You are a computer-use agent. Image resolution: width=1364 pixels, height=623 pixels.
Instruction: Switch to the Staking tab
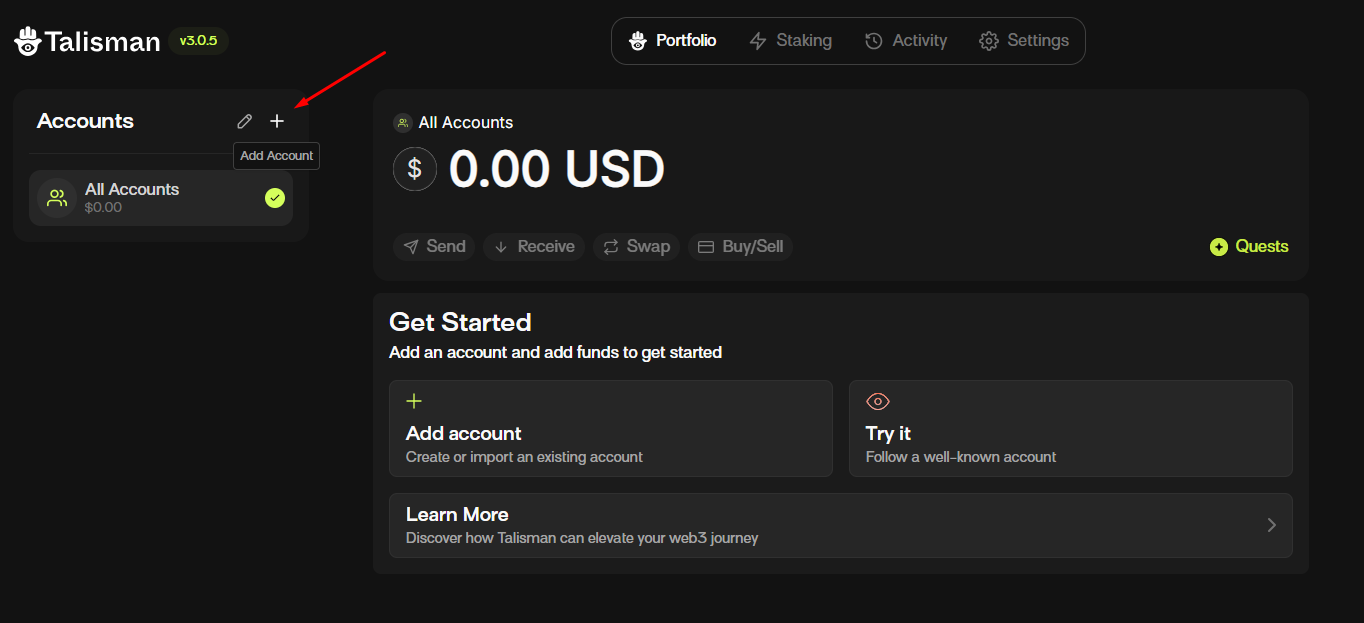pos(791,40)
